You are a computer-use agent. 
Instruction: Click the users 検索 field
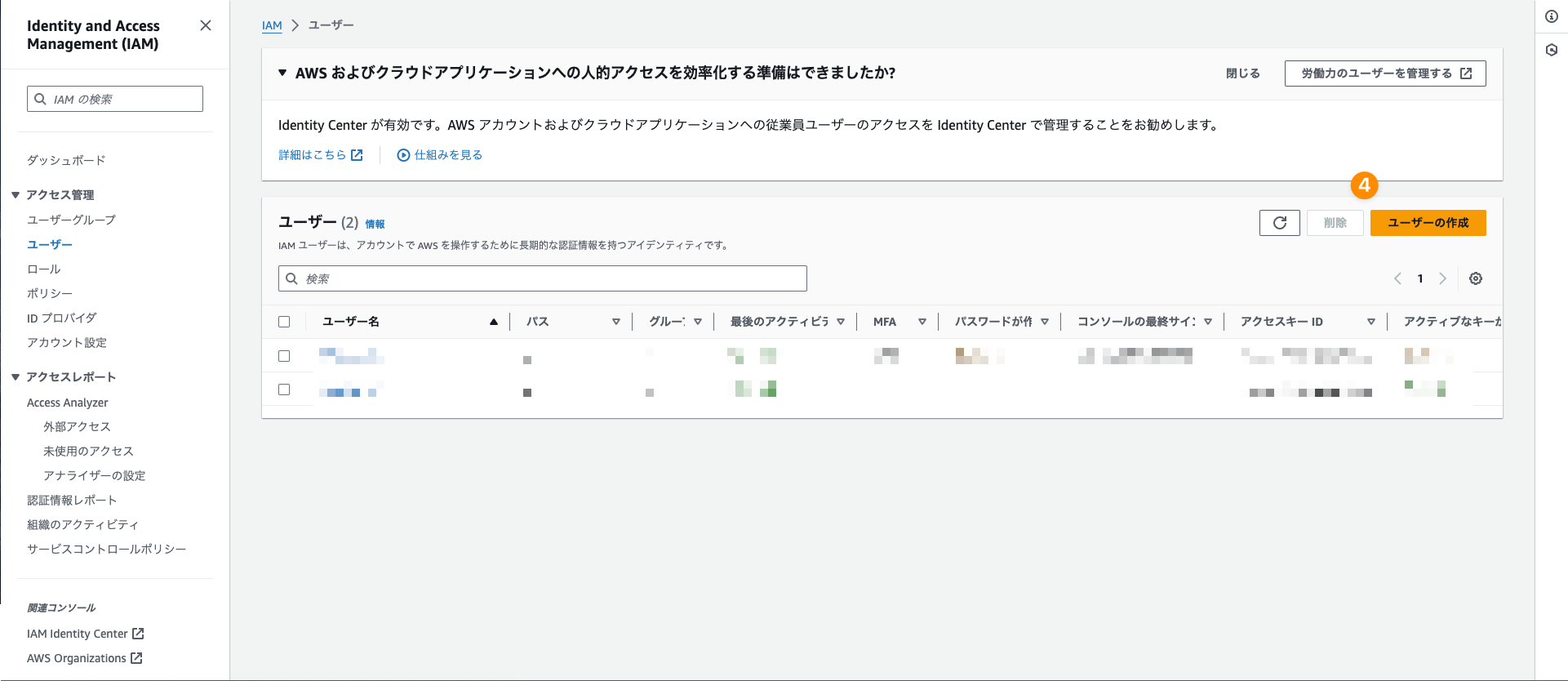click(543, 278)
